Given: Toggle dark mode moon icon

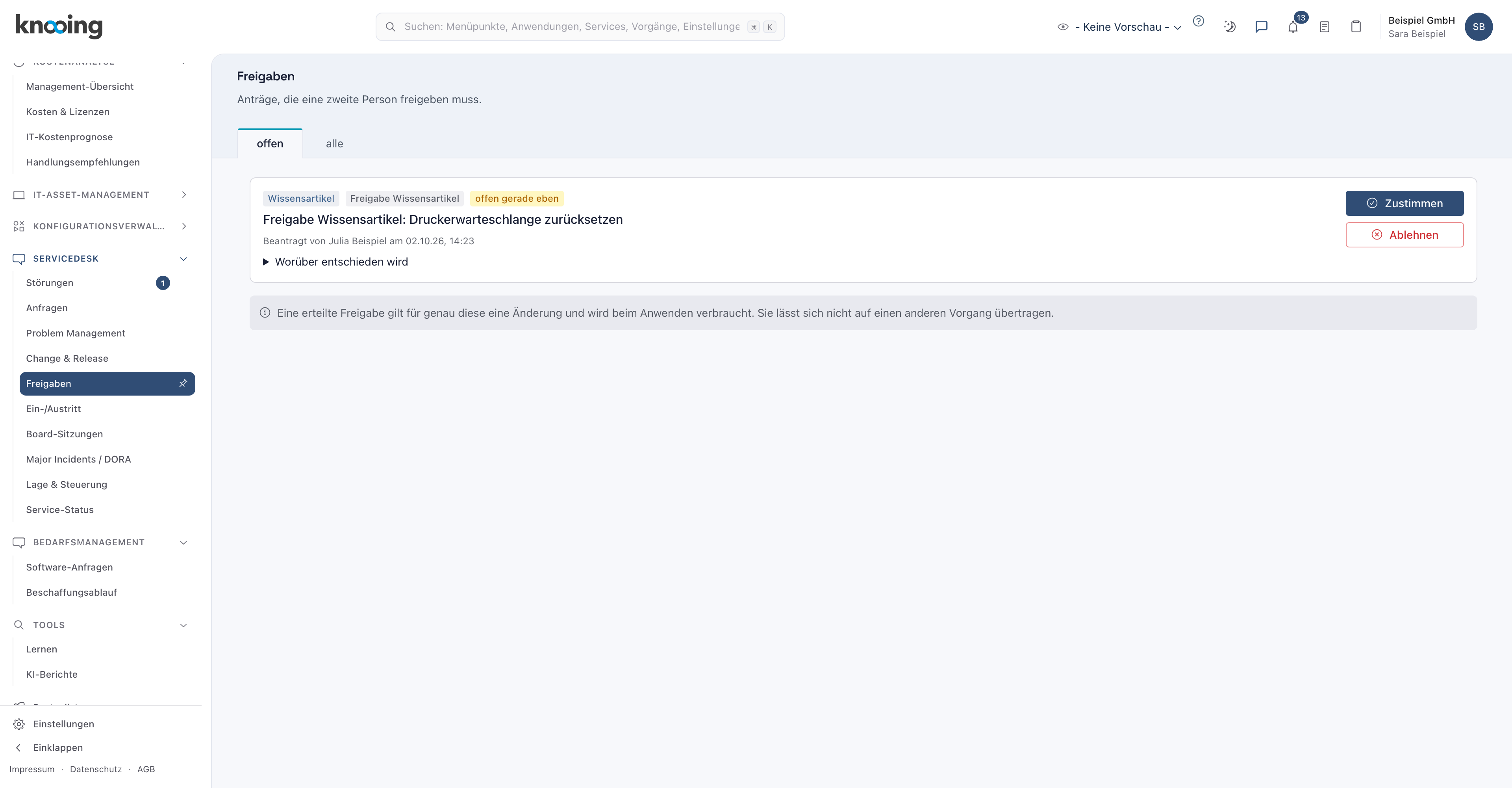Looking at the screenshot, I should point(1230,26).
